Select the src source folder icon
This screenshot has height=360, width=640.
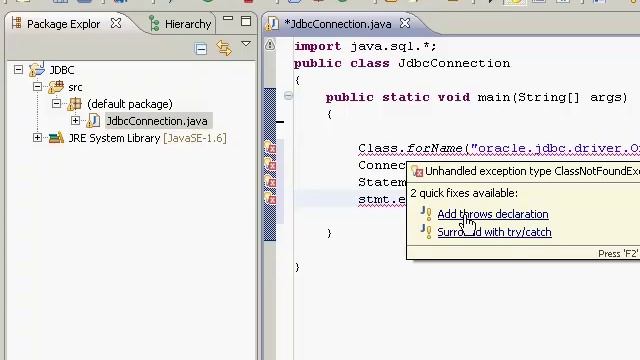[x=56, y=87]
